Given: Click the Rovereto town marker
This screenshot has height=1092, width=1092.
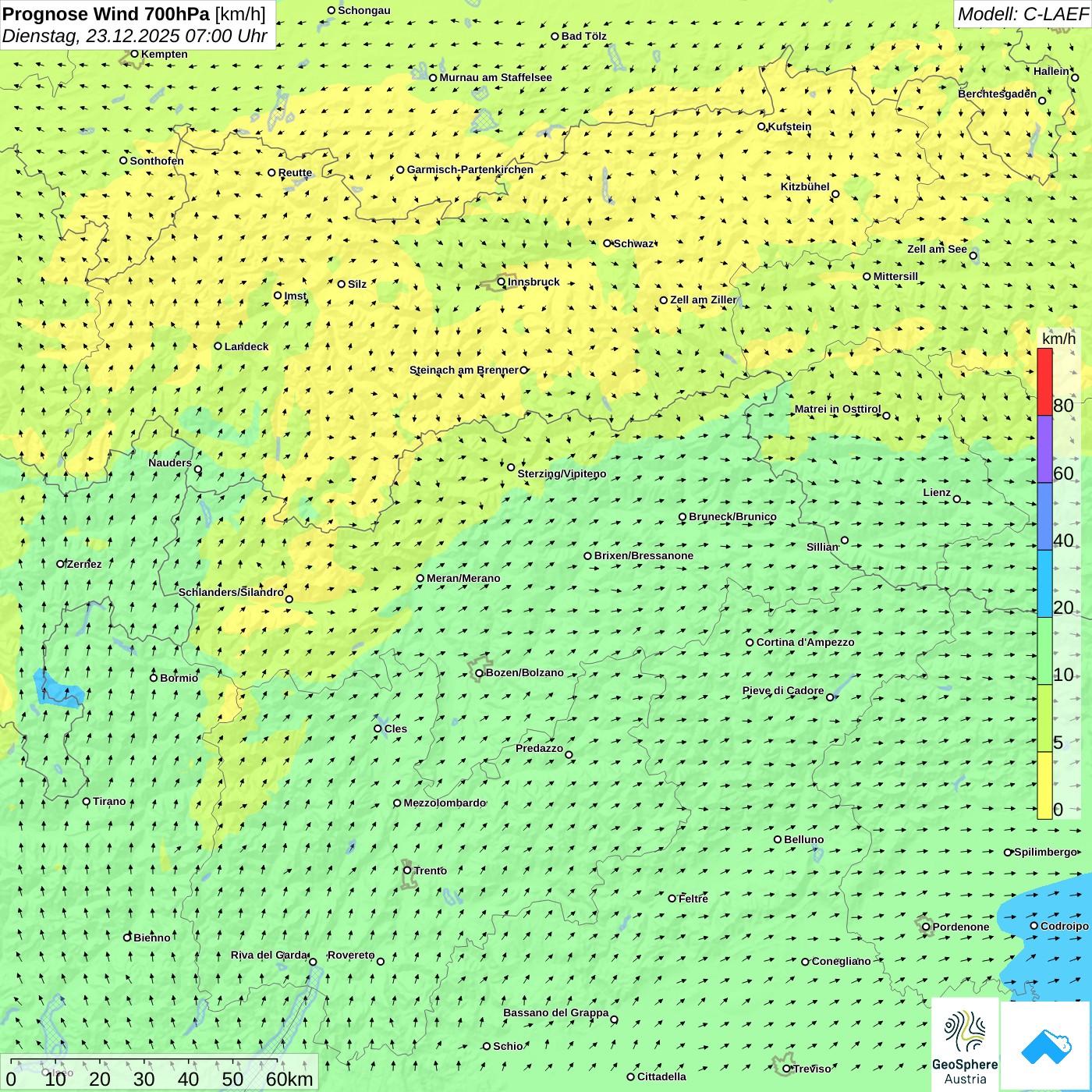Looking at the screenshot, I should coord(381,962).
